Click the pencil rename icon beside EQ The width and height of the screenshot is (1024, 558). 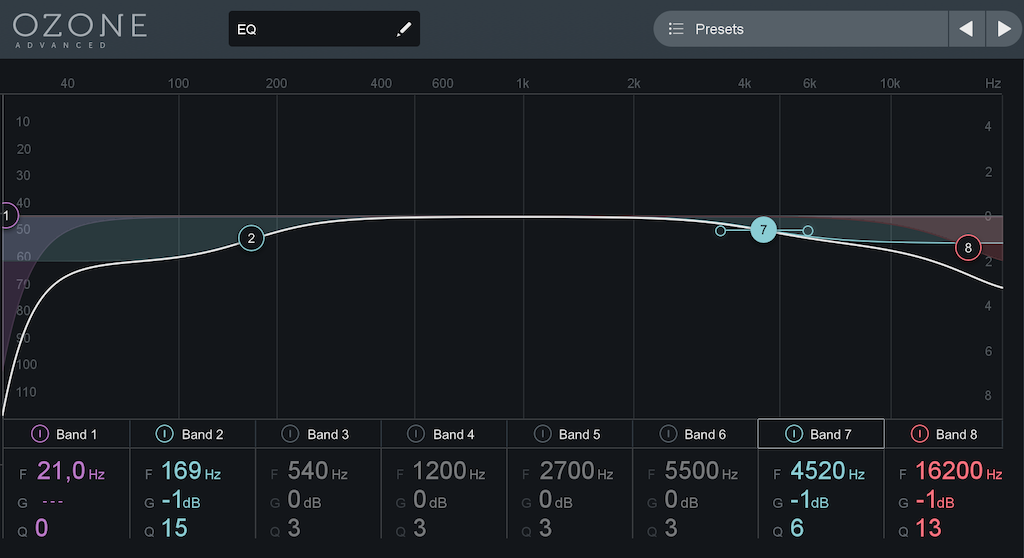pos(404,29)
